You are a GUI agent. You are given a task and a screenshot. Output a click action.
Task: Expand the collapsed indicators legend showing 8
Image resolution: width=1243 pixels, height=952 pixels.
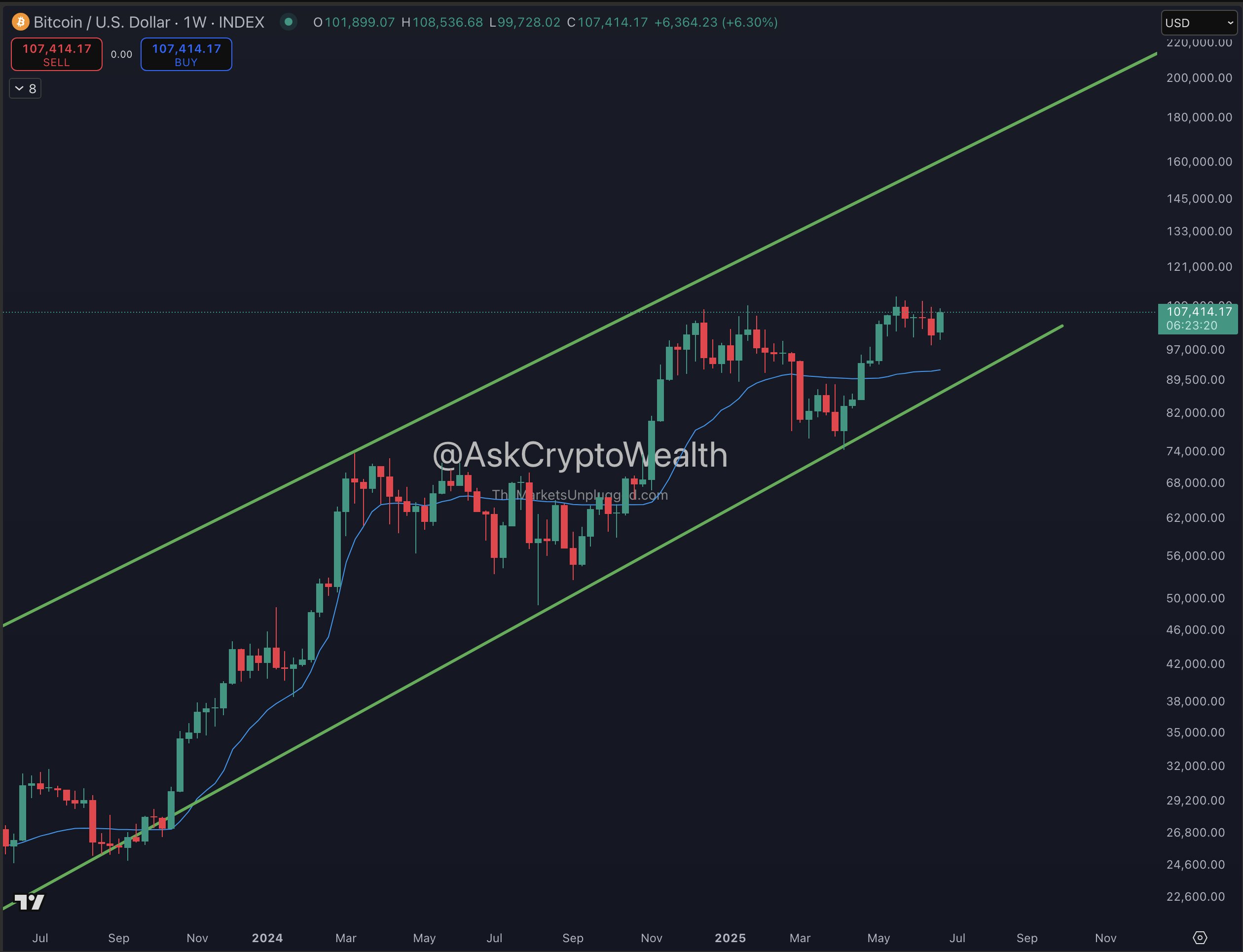pos(26,88)
